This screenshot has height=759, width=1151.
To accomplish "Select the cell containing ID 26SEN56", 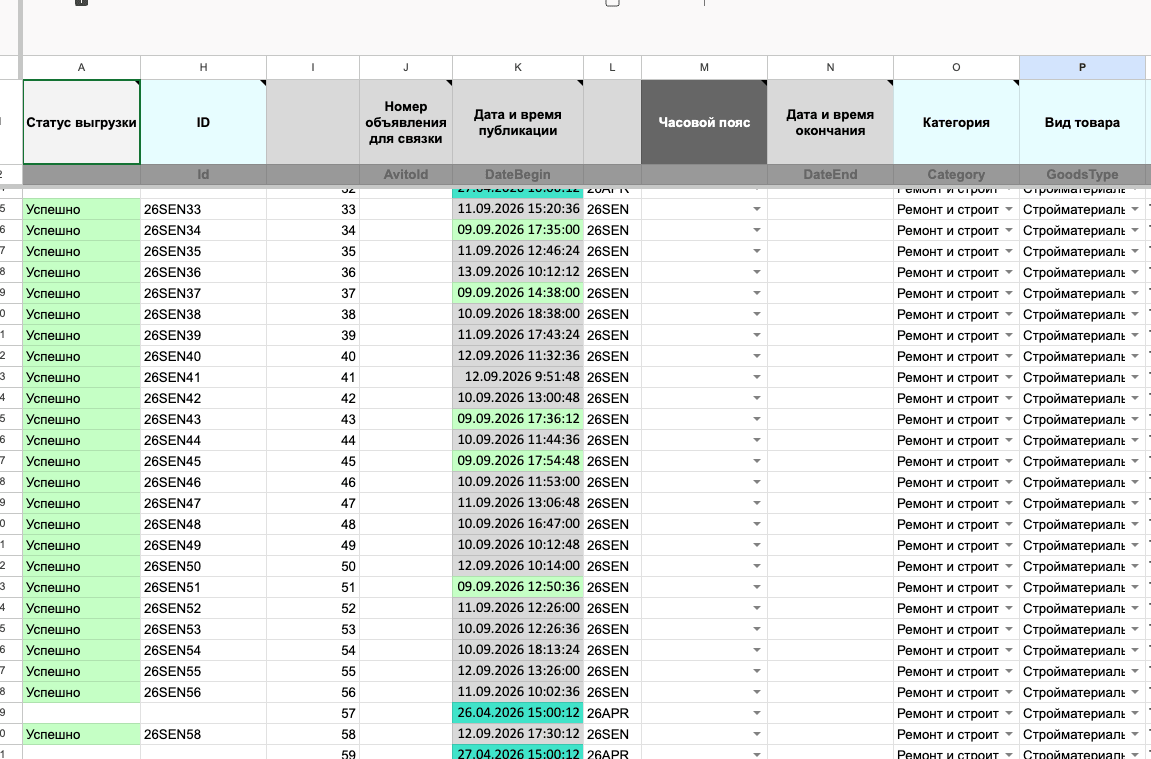I will (203, 692).
